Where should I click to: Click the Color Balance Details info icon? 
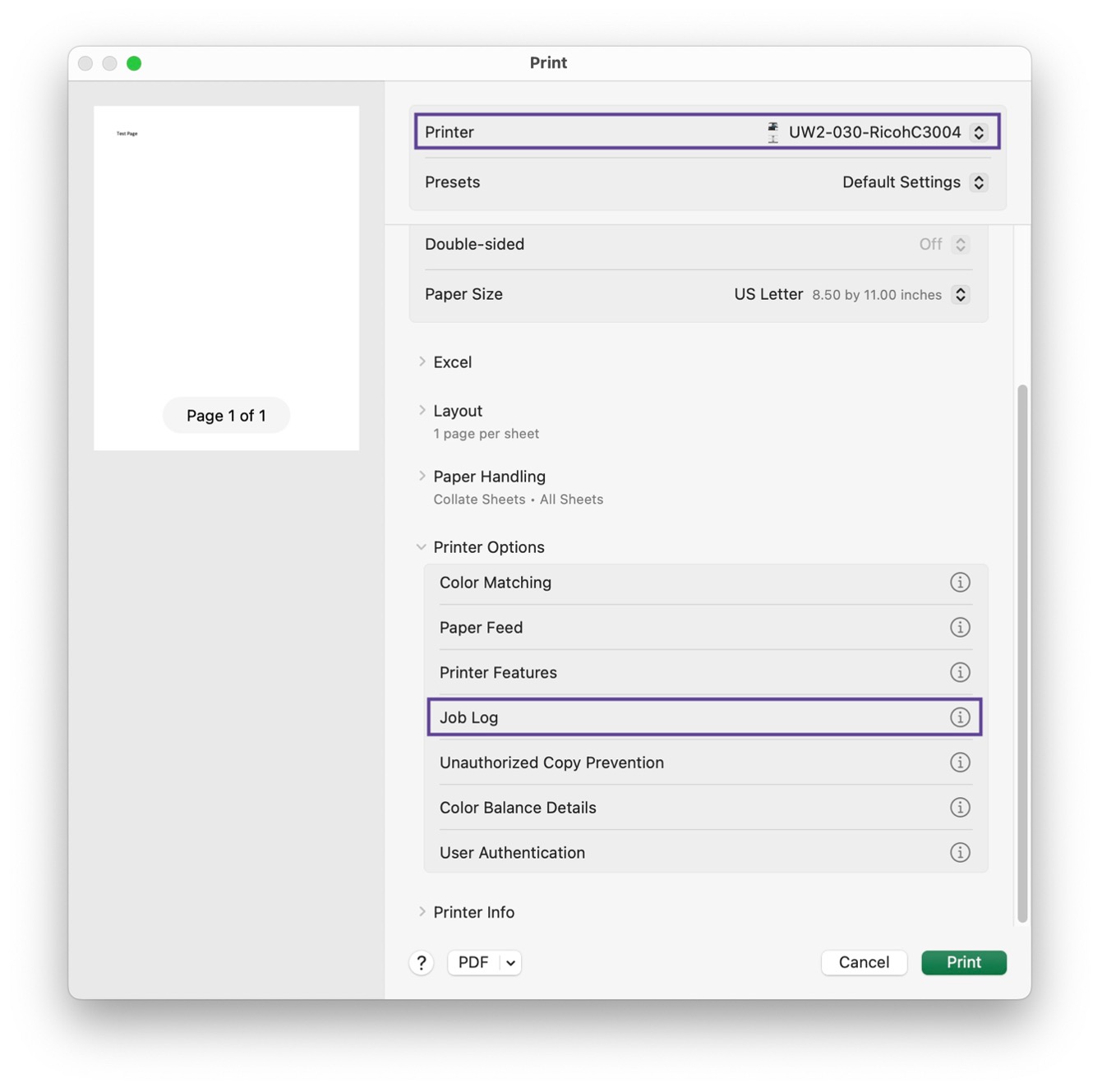tap(960, 807)
